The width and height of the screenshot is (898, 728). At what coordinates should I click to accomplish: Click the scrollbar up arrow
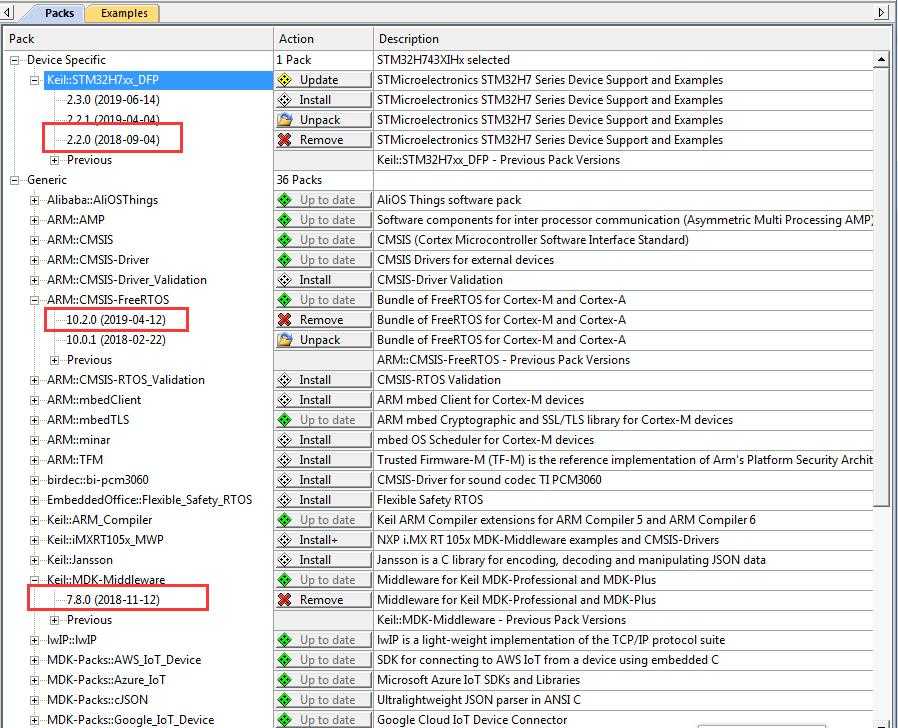(881, 60)
